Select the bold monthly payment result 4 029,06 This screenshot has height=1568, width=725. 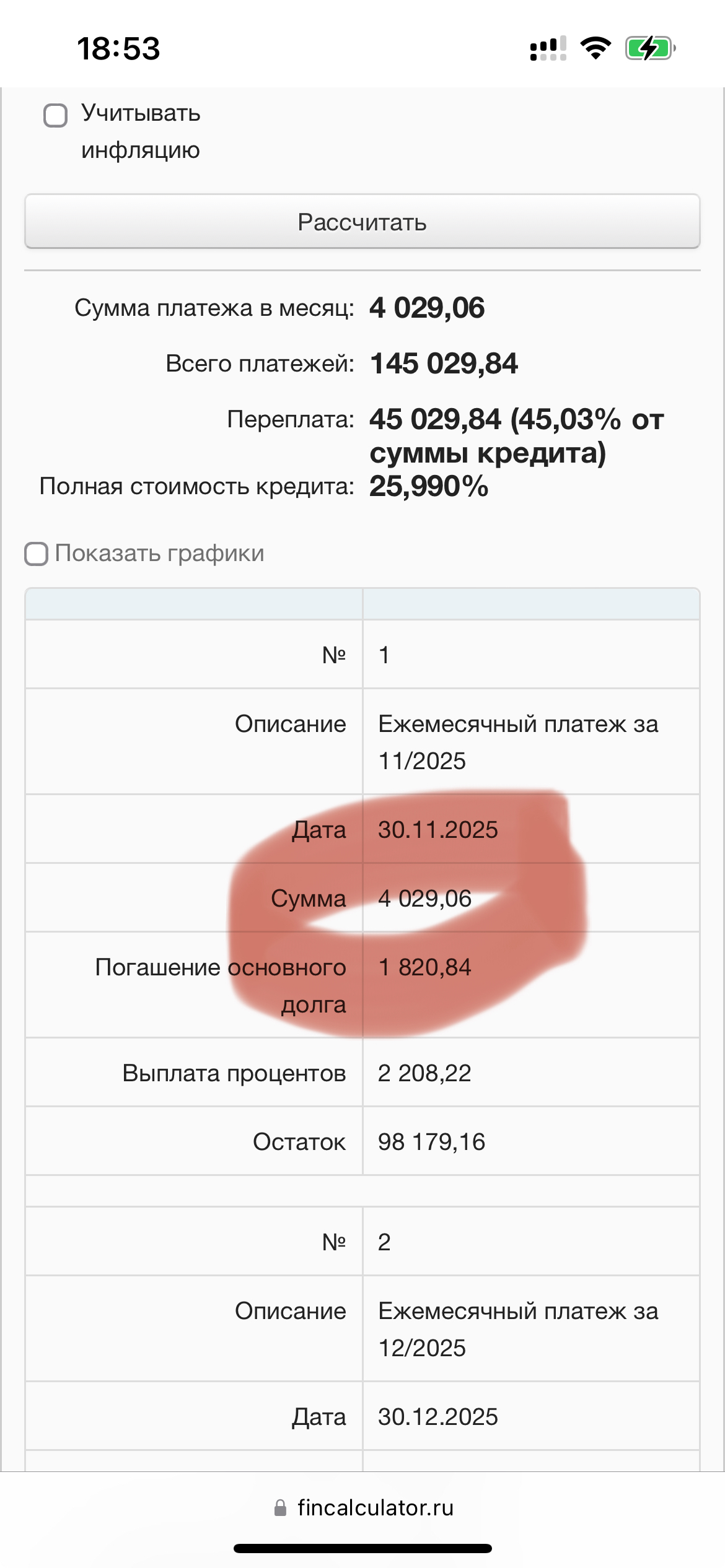point(427,308)
